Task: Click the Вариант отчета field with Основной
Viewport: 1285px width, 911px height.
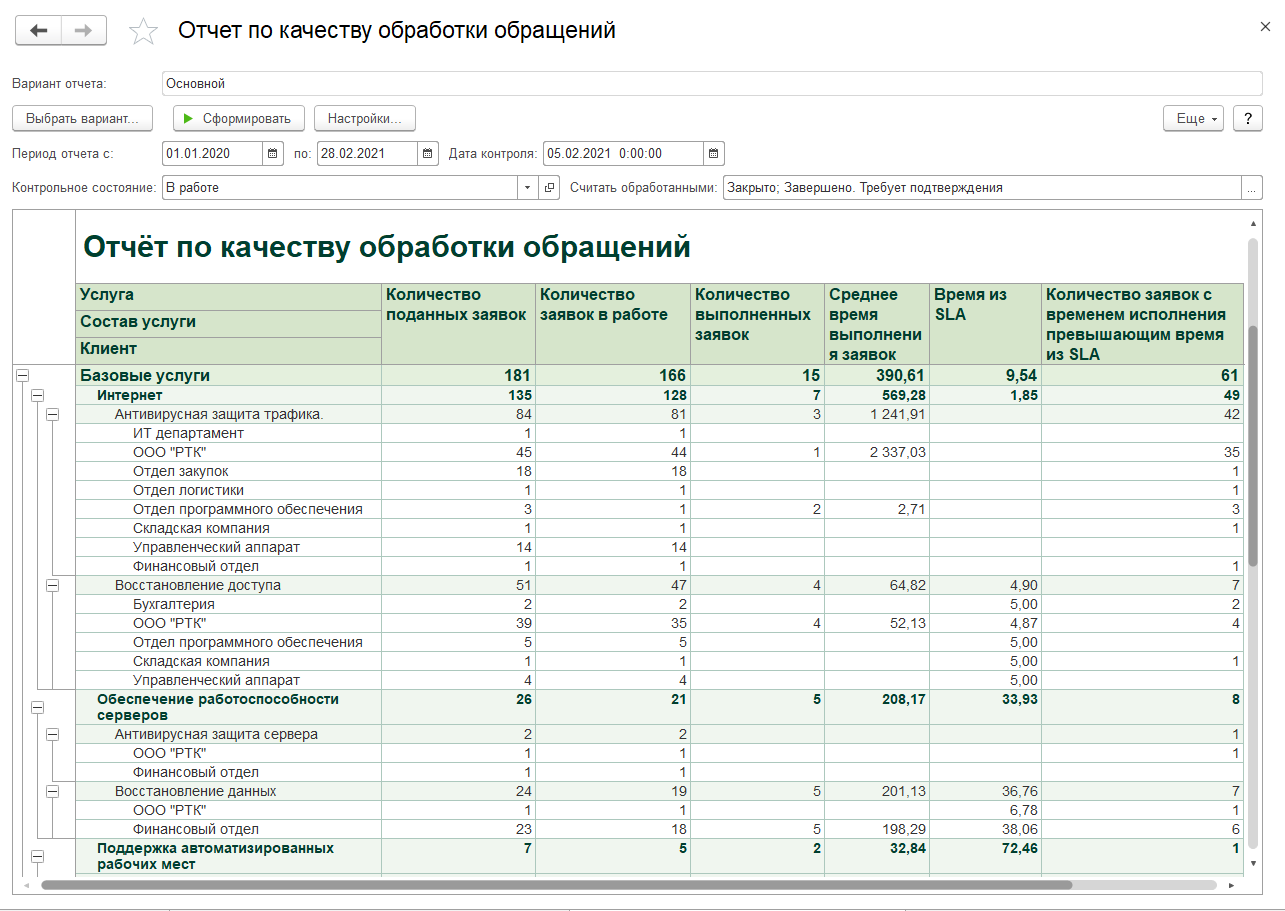Action: point(712,84)
